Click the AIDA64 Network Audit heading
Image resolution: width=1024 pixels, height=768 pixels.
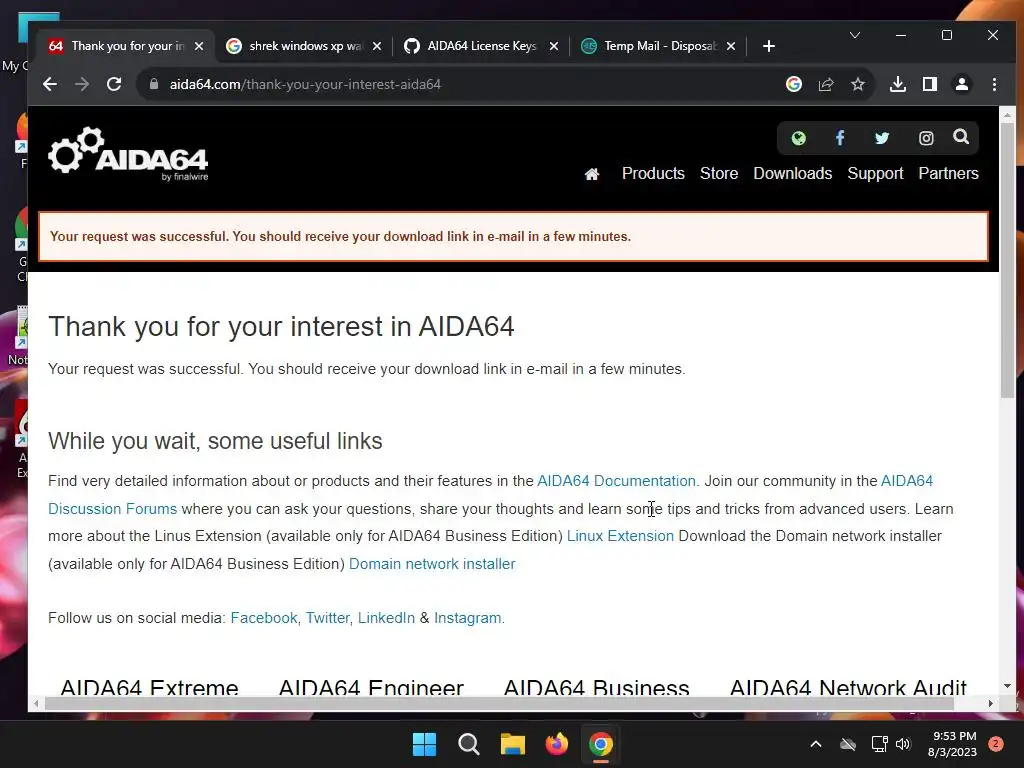click(848, 688)
